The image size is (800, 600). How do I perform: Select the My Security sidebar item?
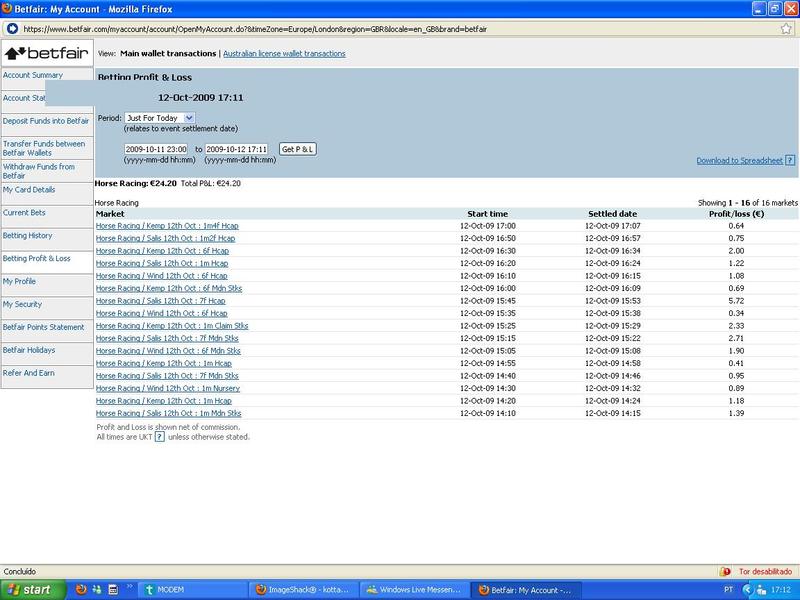(23, 304)
